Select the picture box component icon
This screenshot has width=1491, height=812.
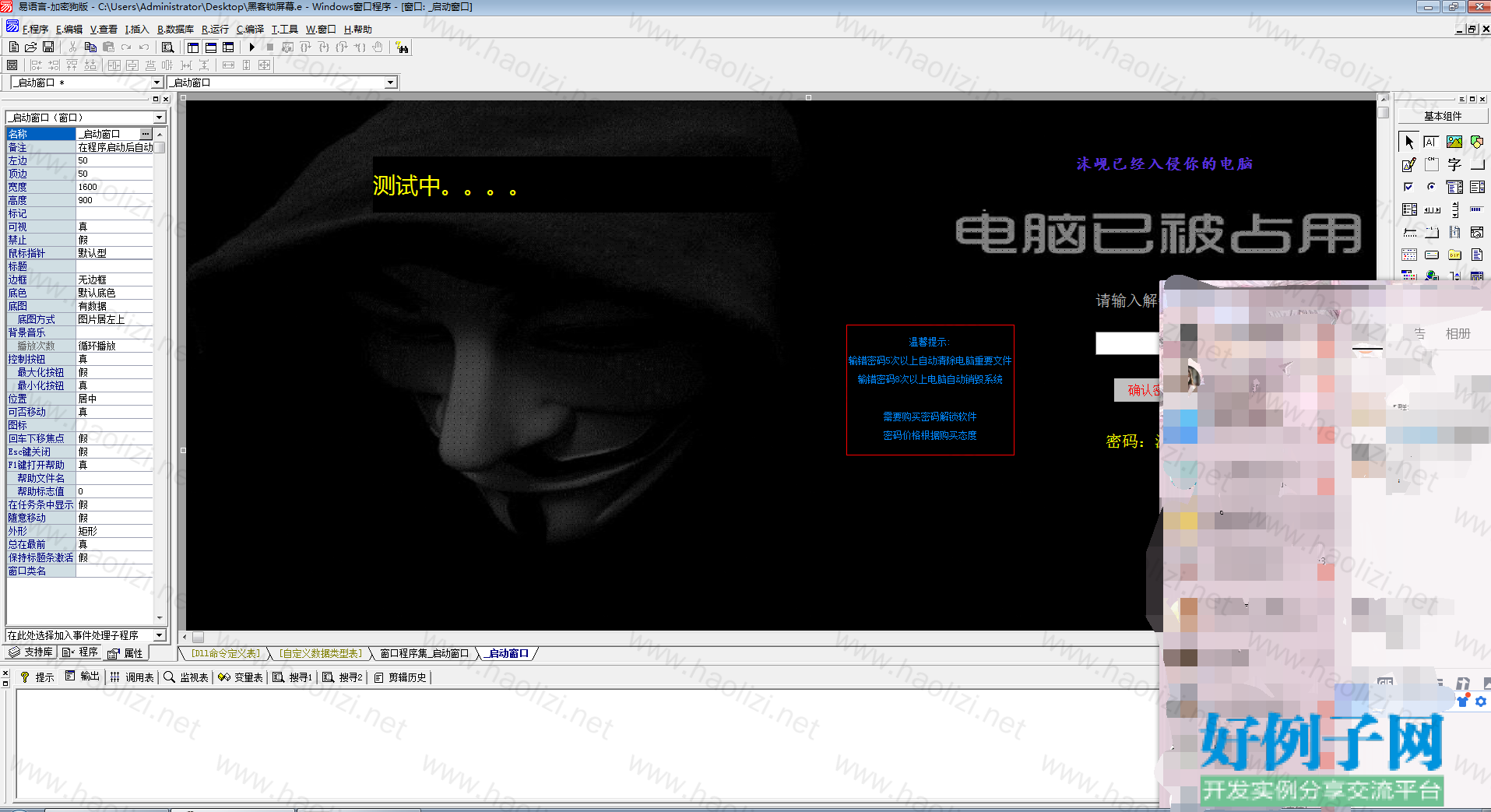[x=1454, y=142]
